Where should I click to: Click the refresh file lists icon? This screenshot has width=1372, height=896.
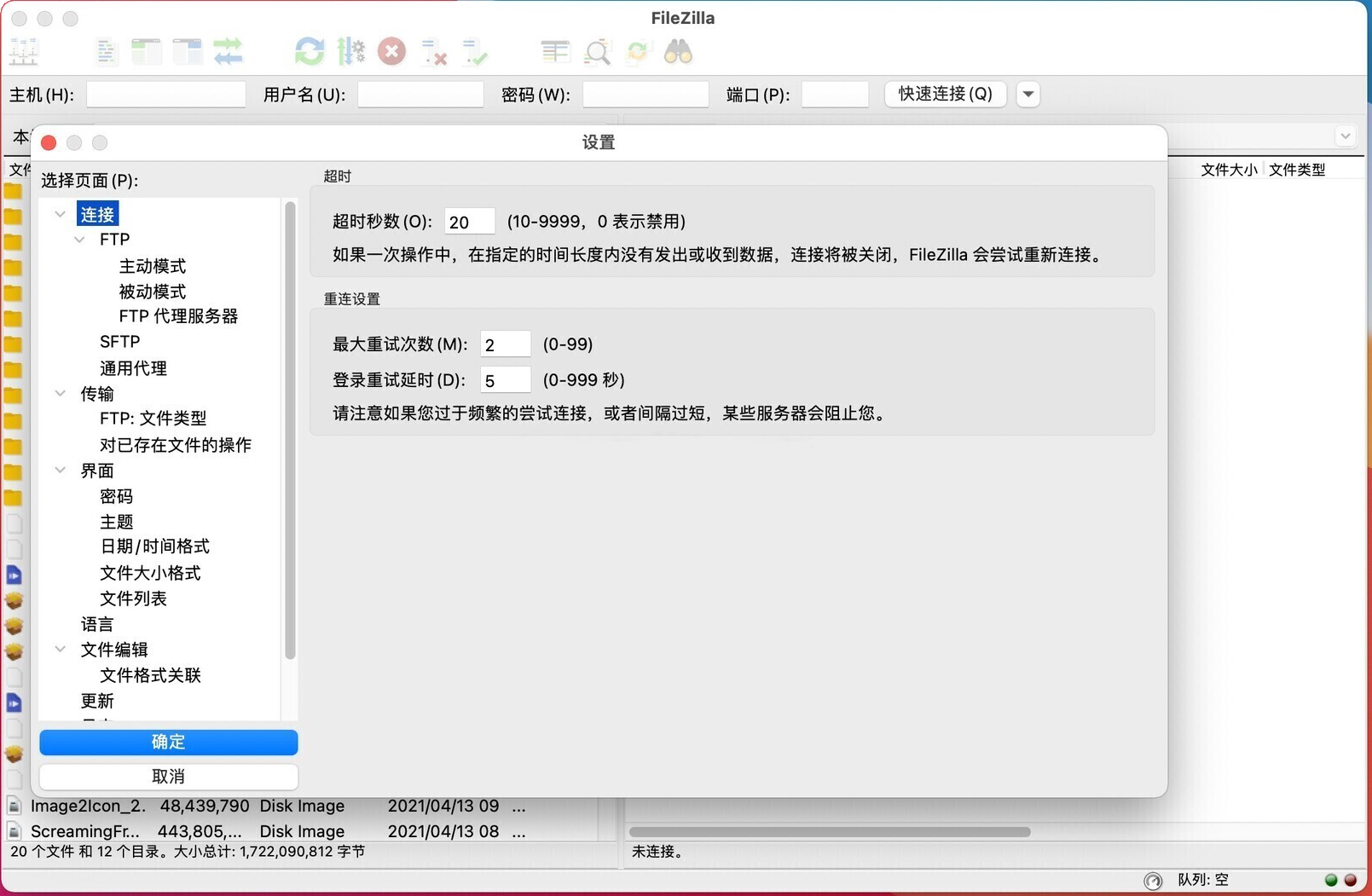pyautogui.click(x=310, y=52)
